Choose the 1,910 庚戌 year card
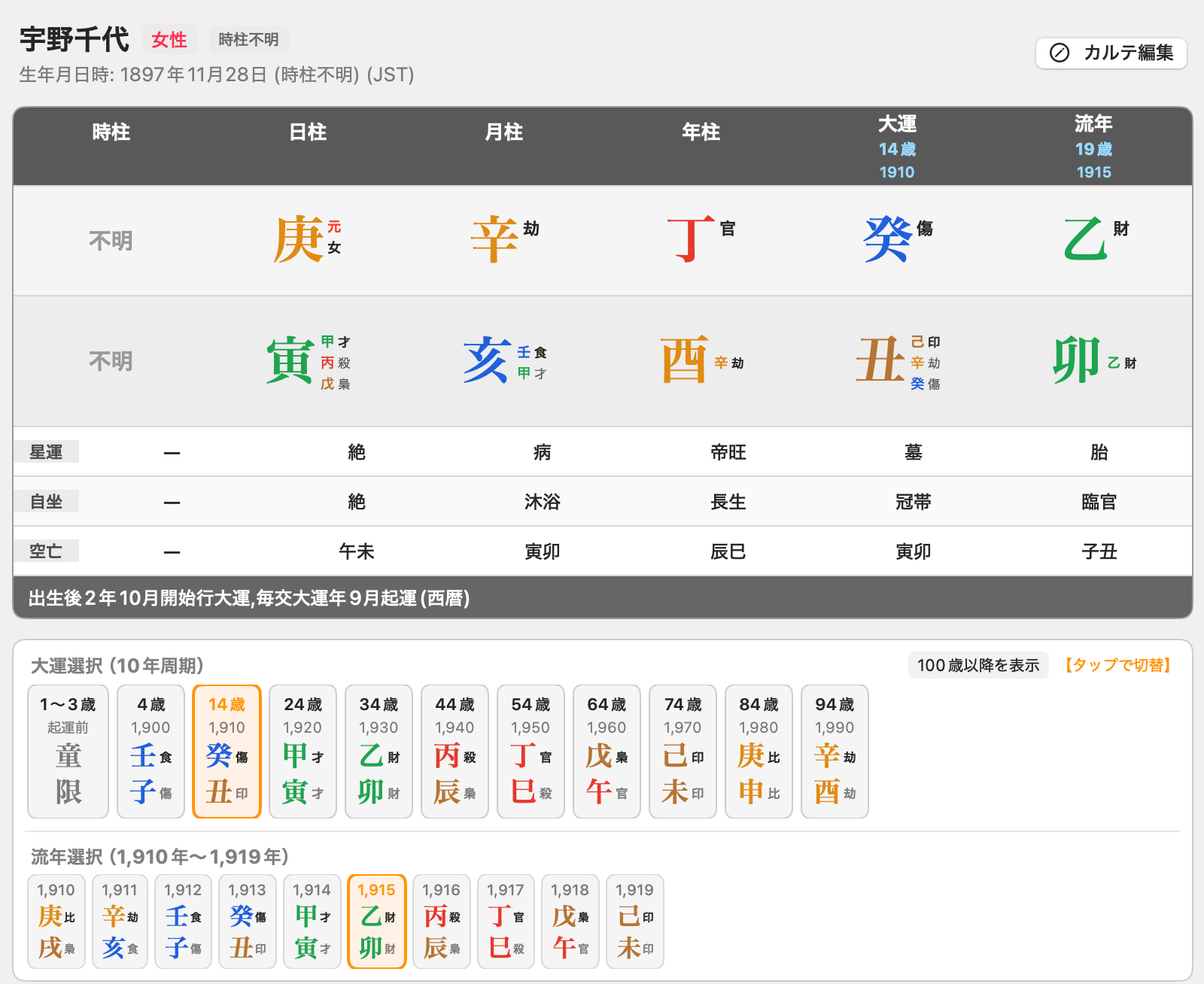This screenshot has width=1204, height=984. (56, 922)
